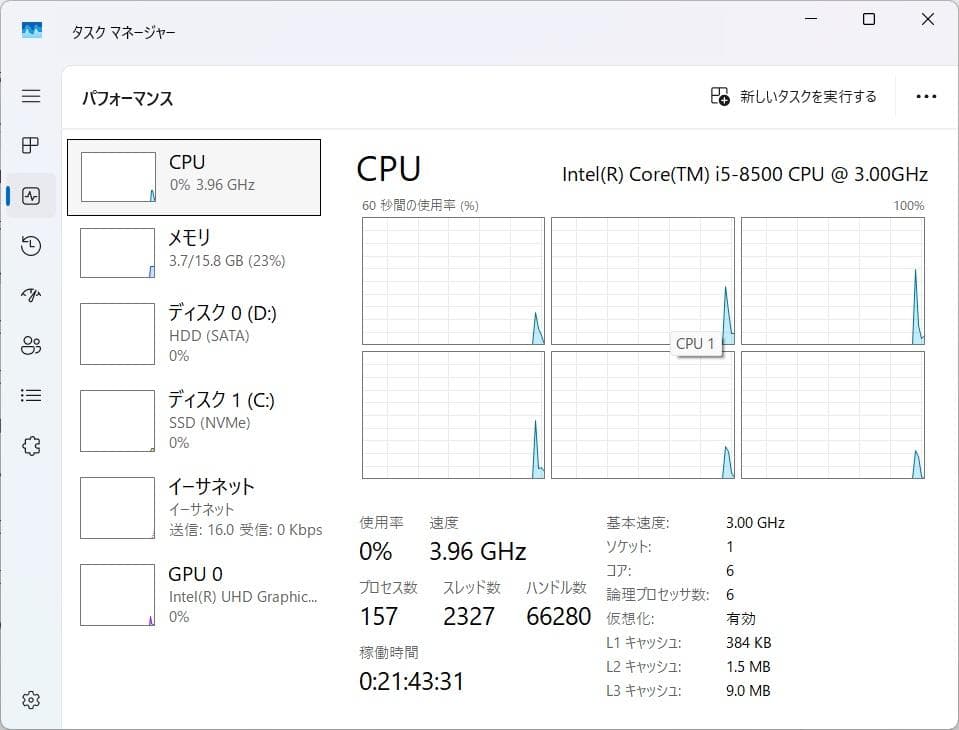Expand the navigation sidebar with the hamburger icon
The height and width of the screenshot is (730, 959).
(30, 96)
